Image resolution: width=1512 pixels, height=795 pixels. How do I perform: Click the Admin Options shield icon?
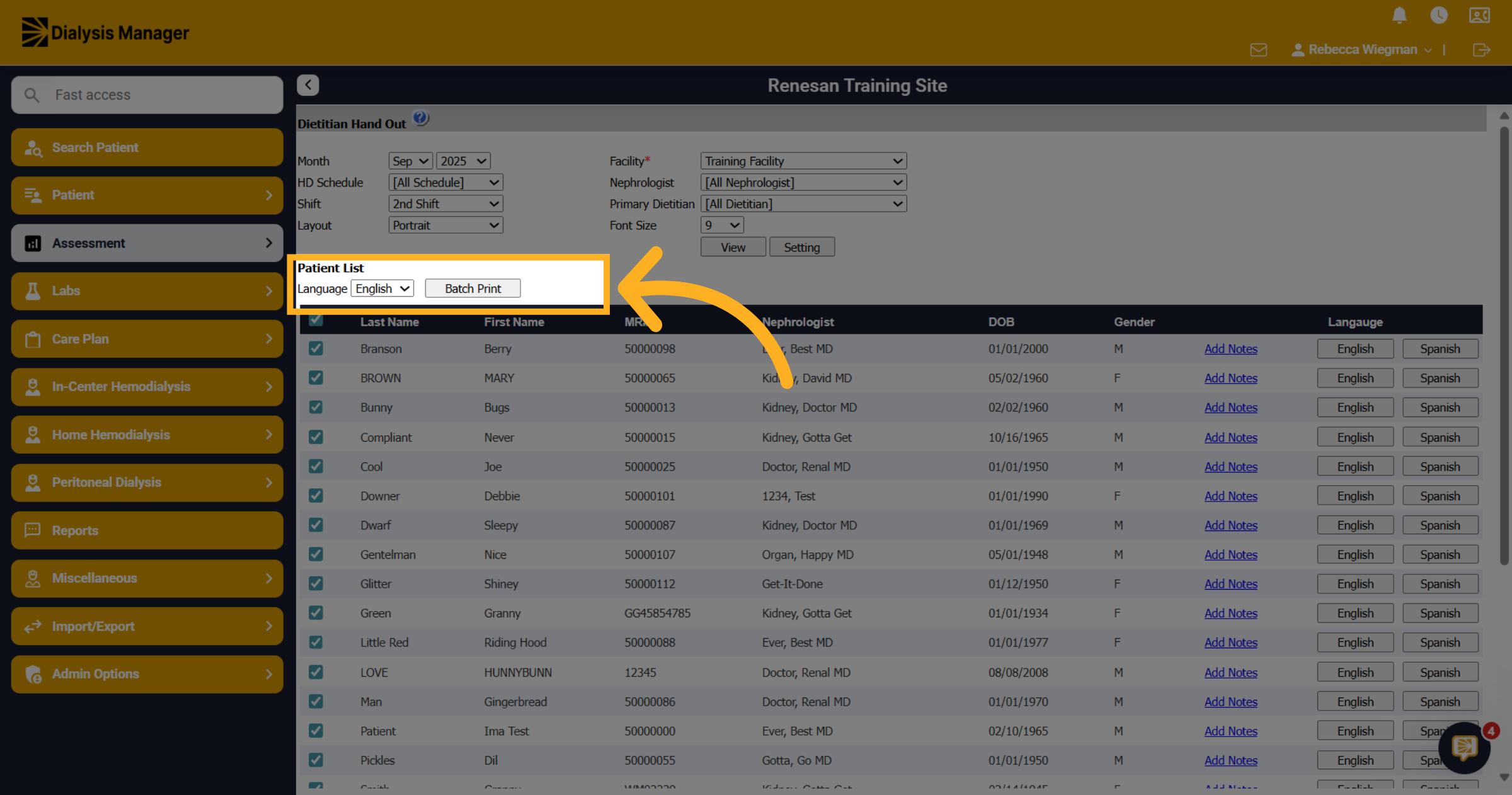[x=33, y=674]
